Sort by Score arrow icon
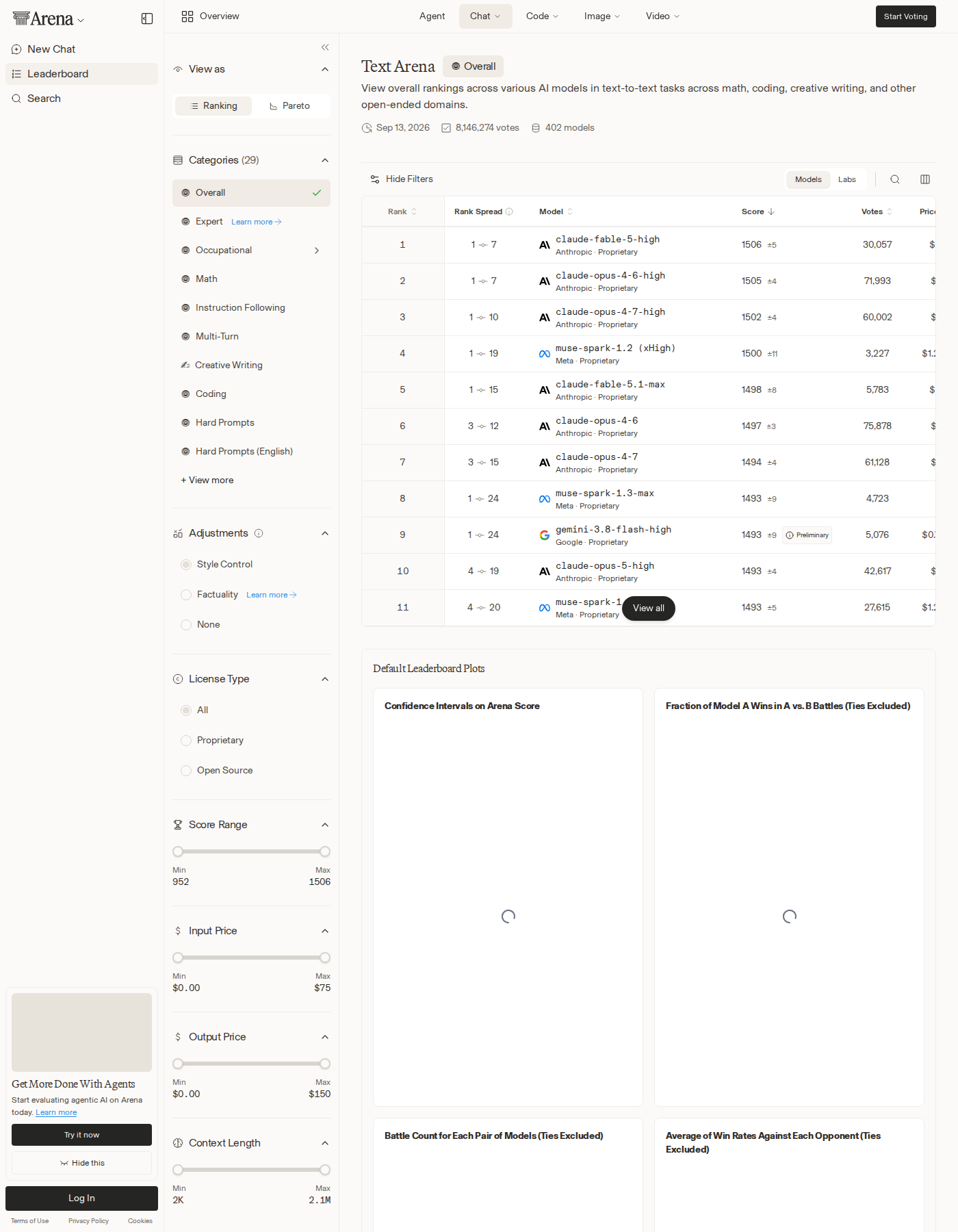Viewport: 958px width, 1232px height. click(x=771, y=211)
